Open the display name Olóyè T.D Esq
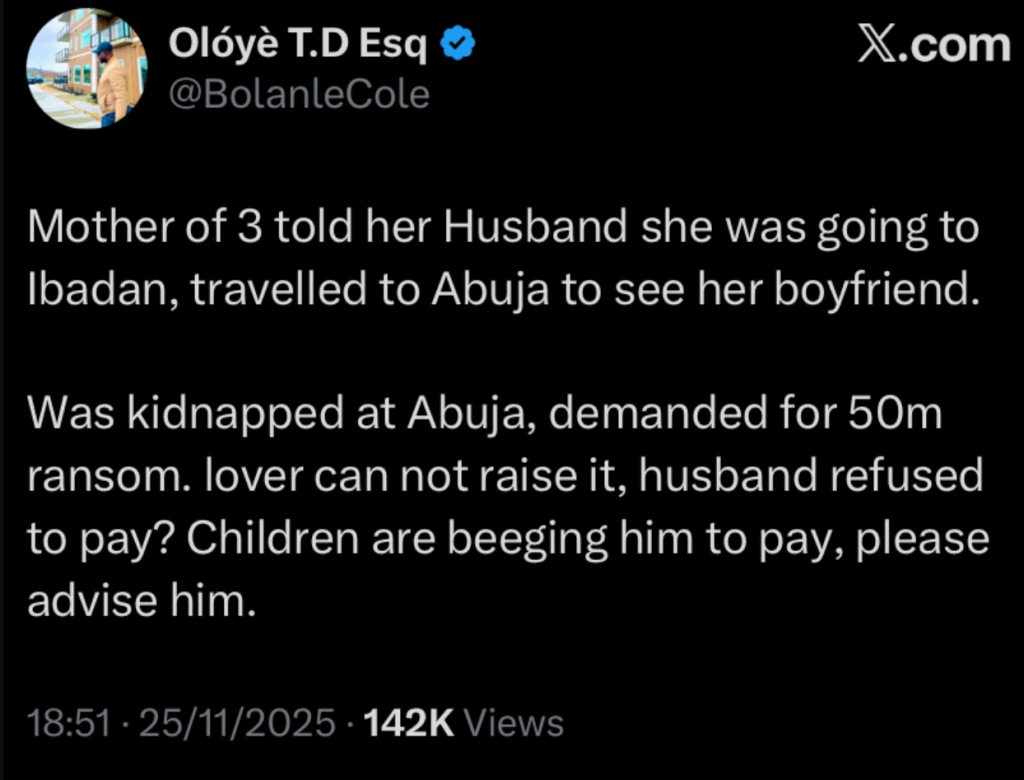Viewport: 1024px width, 780px height. (299, 45)
